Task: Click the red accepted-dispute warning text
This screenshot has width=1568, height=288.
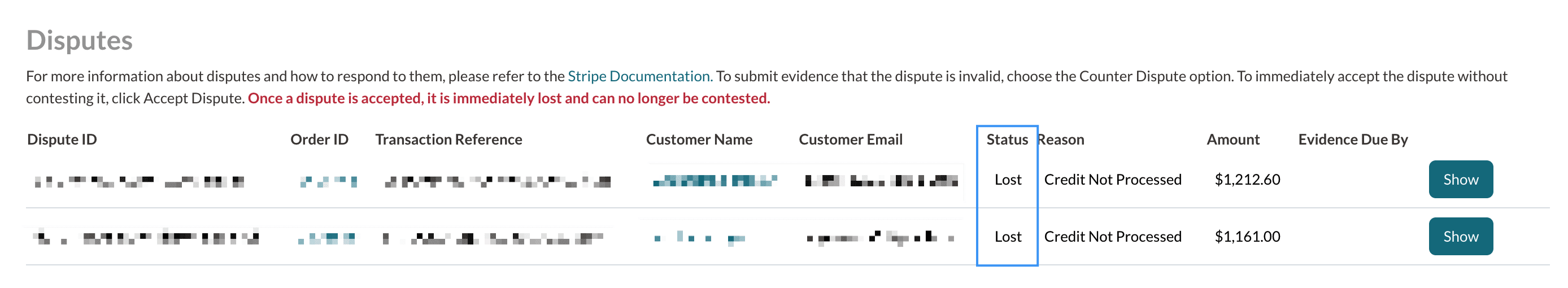Action: 509,98
